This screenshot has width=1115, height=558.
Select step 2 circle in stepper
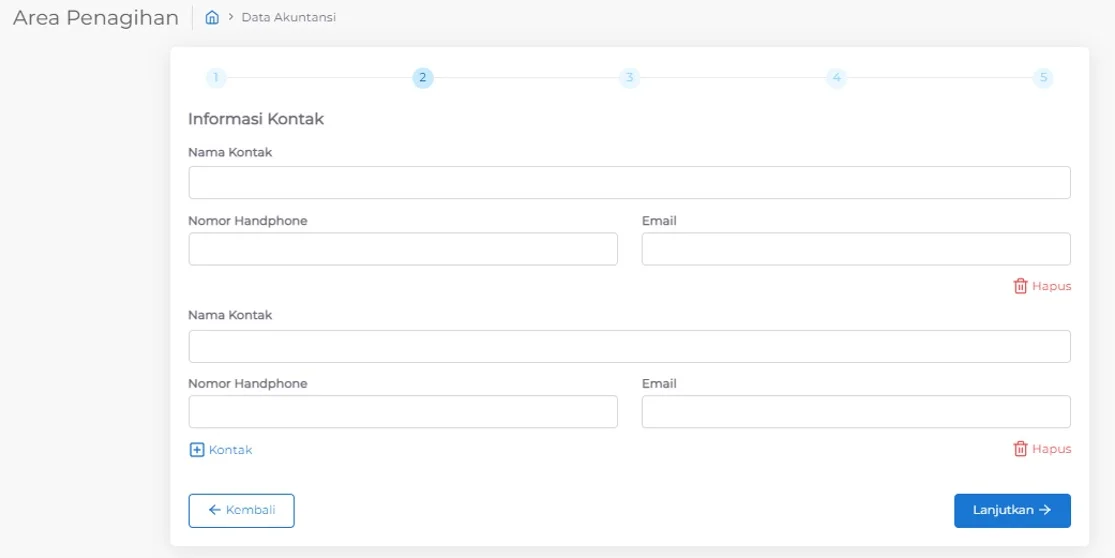423,78
